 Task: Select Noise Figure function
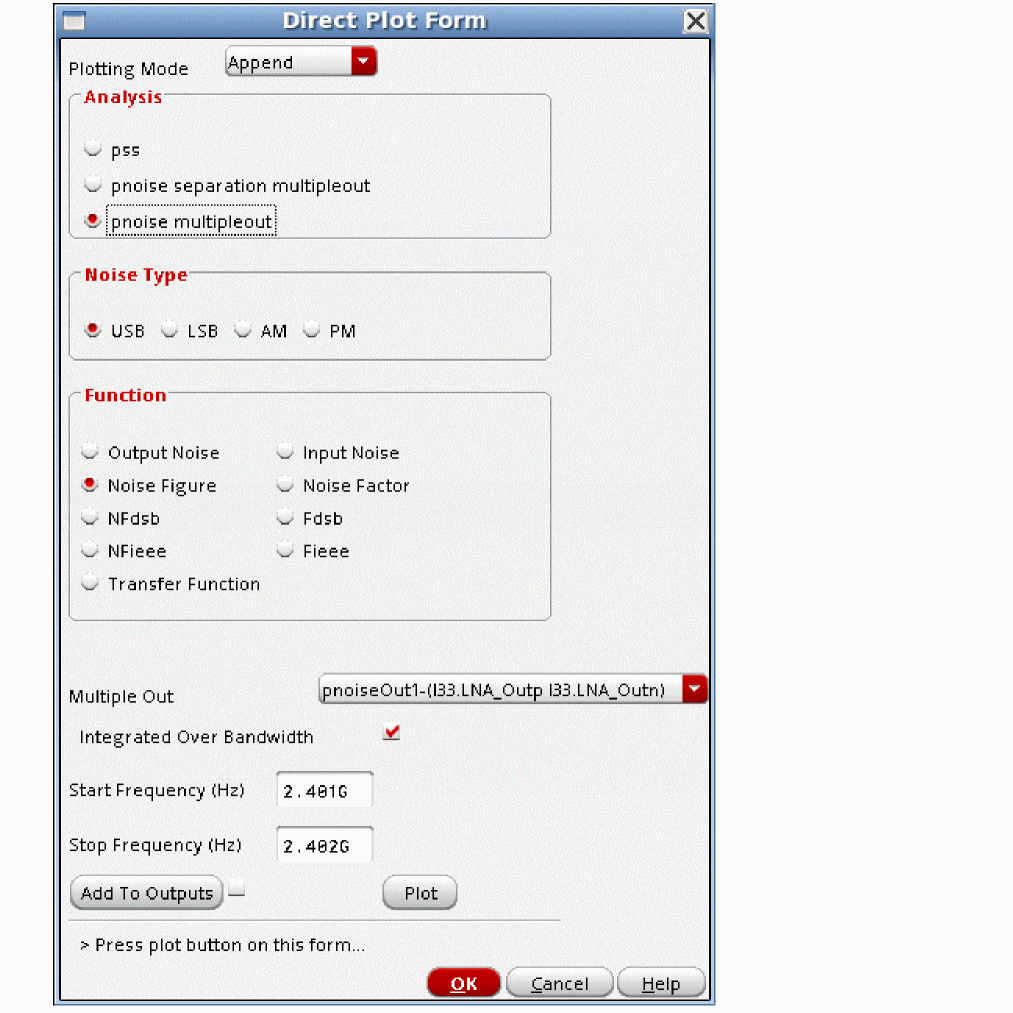coord(90,485)
